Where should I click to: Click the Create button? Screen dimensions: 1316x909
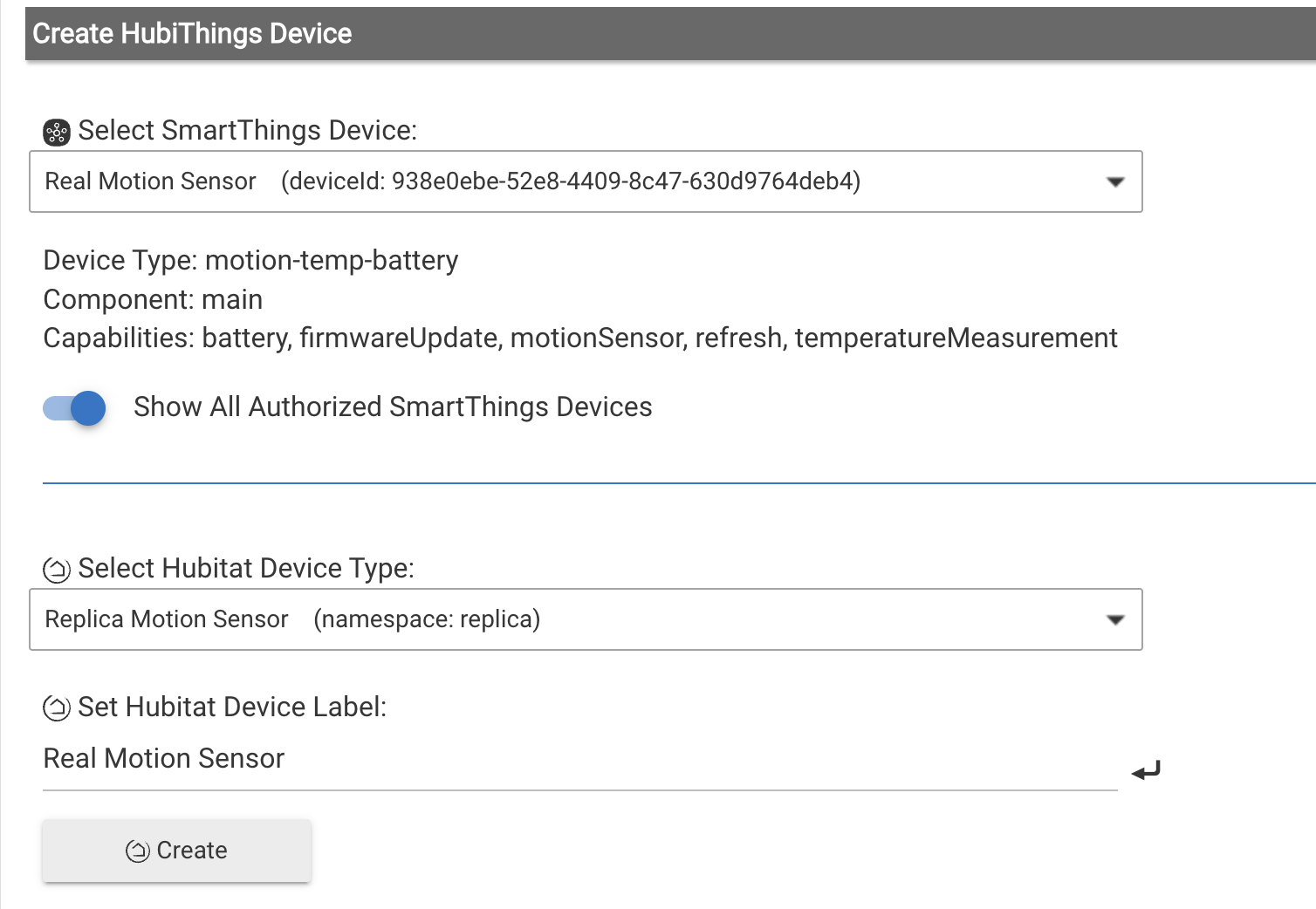(x=177, y=851)
